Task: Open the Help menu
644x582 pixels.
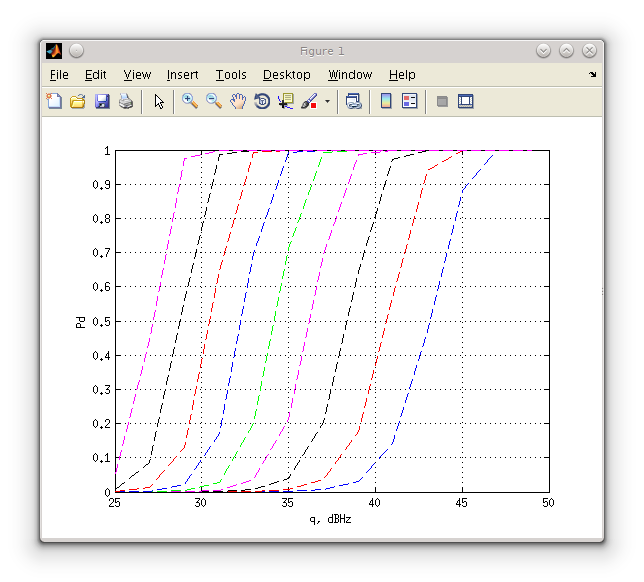Action: tap(402, 75)
